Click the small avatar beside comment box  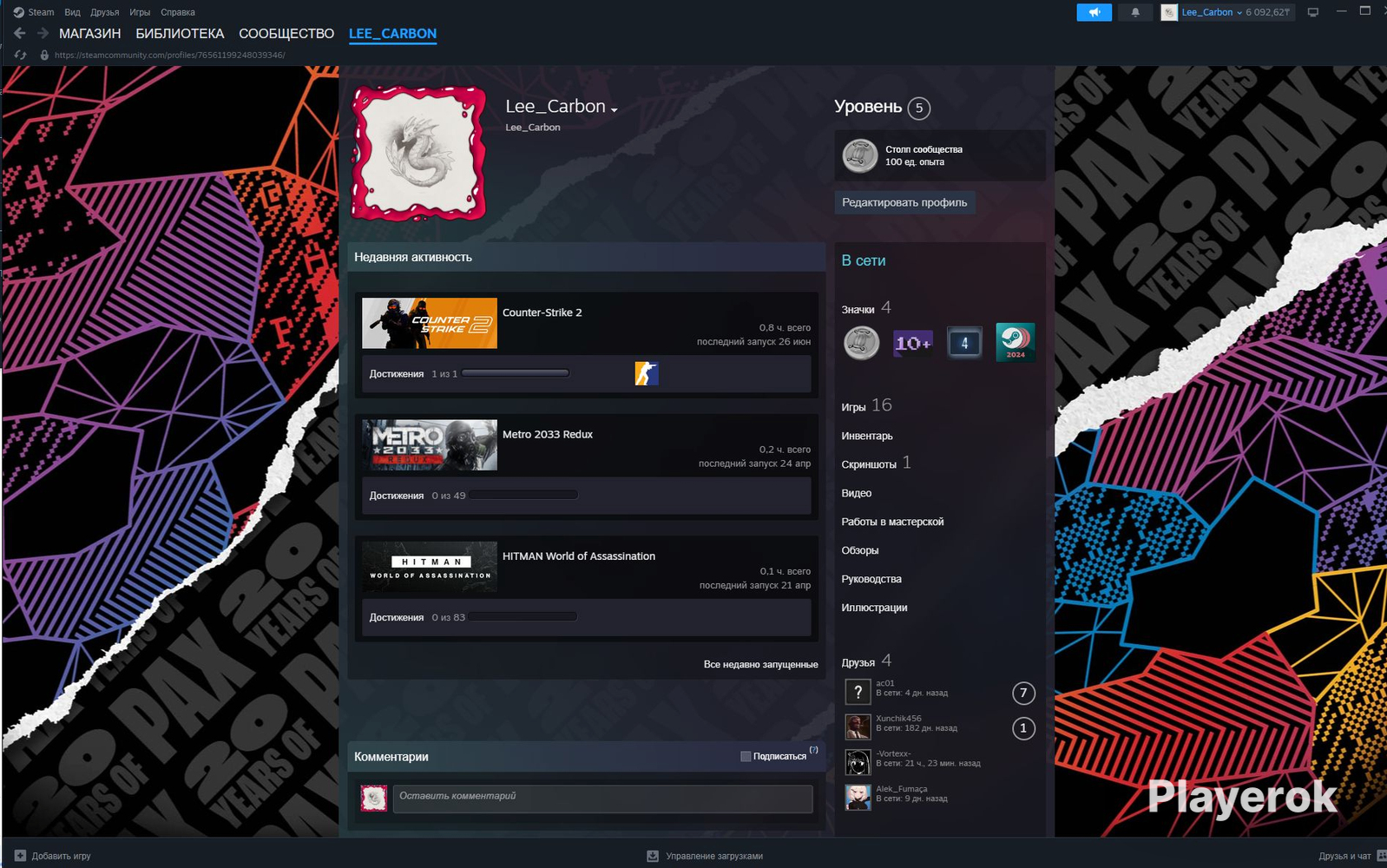[x=374, y=799]
